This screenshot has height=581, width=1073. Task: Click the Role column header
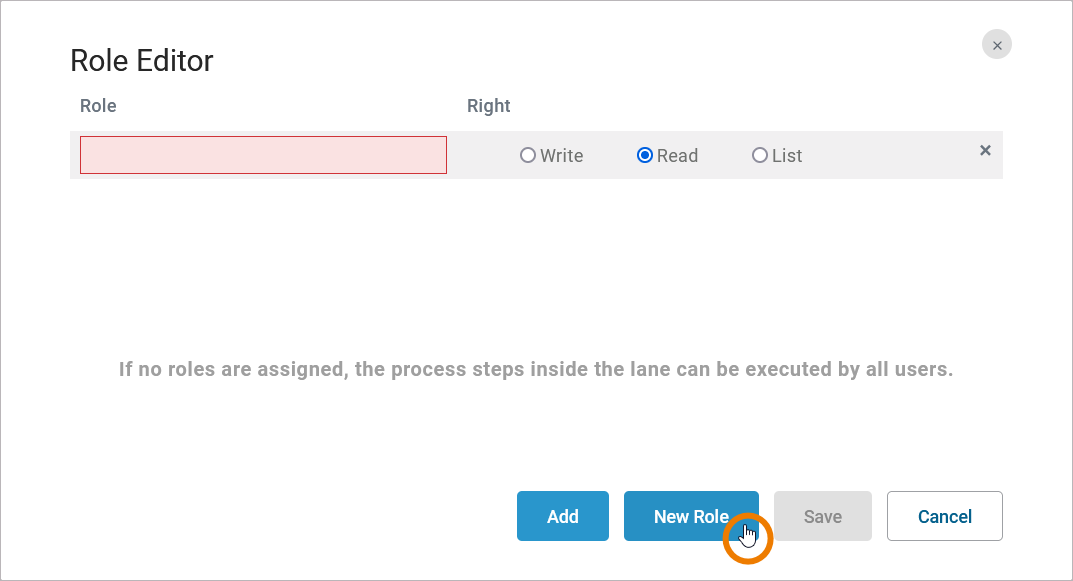[x=98, y=106]
